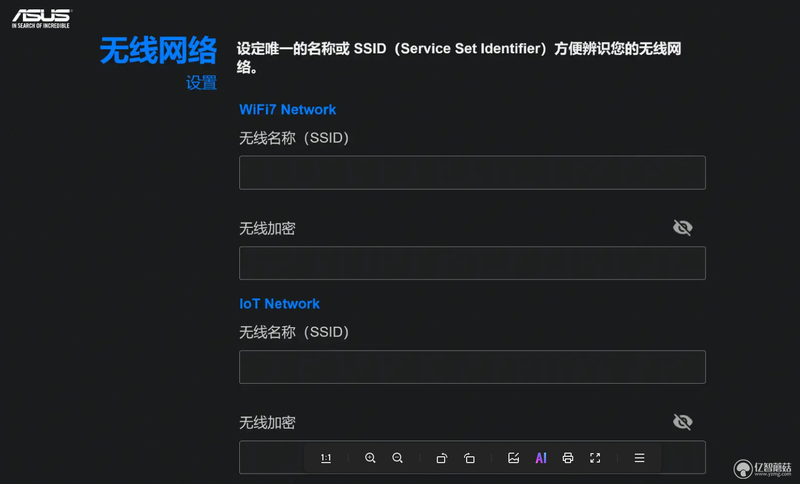800x484 pixels.
Task: Toggle WiFi7 password visibility eye
Action: coord(683,227)
